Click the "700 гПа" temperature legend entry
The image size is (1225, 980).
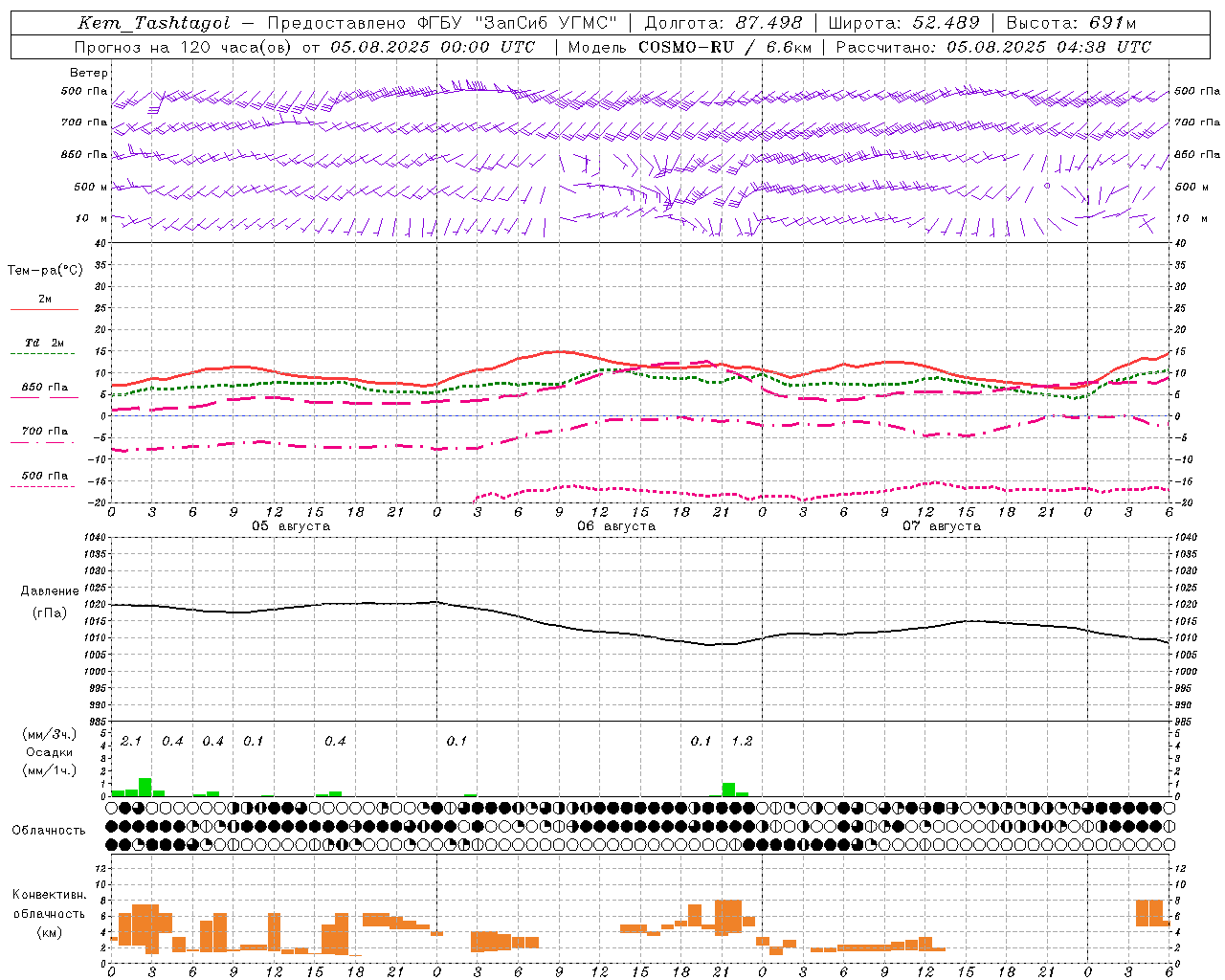point(44,432)
